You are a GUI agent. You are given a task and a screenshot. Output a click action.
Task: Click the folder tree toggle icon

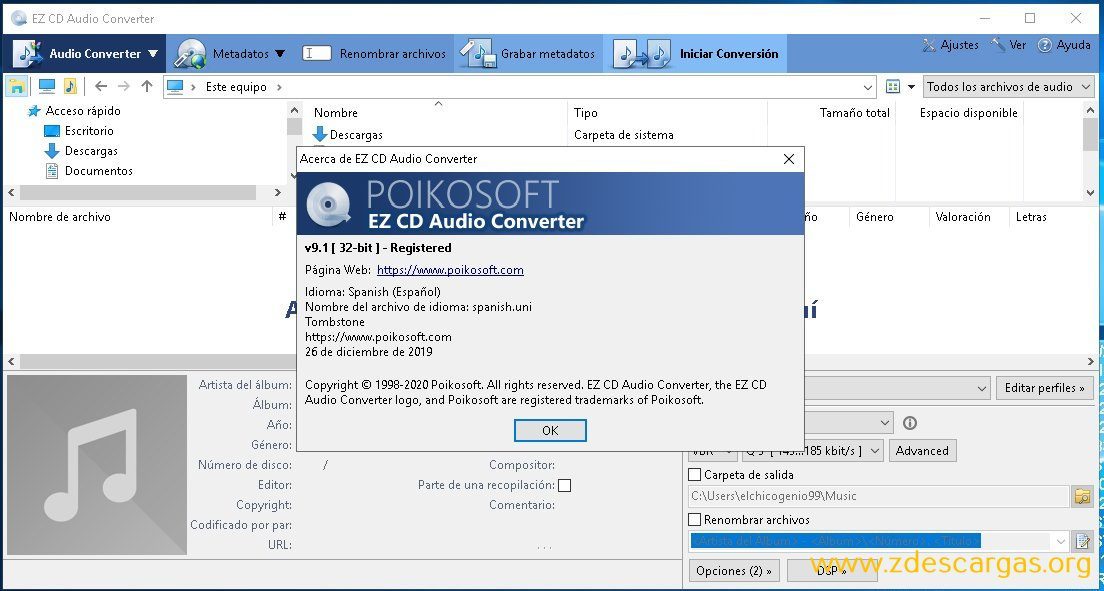(x=17, y=87)
